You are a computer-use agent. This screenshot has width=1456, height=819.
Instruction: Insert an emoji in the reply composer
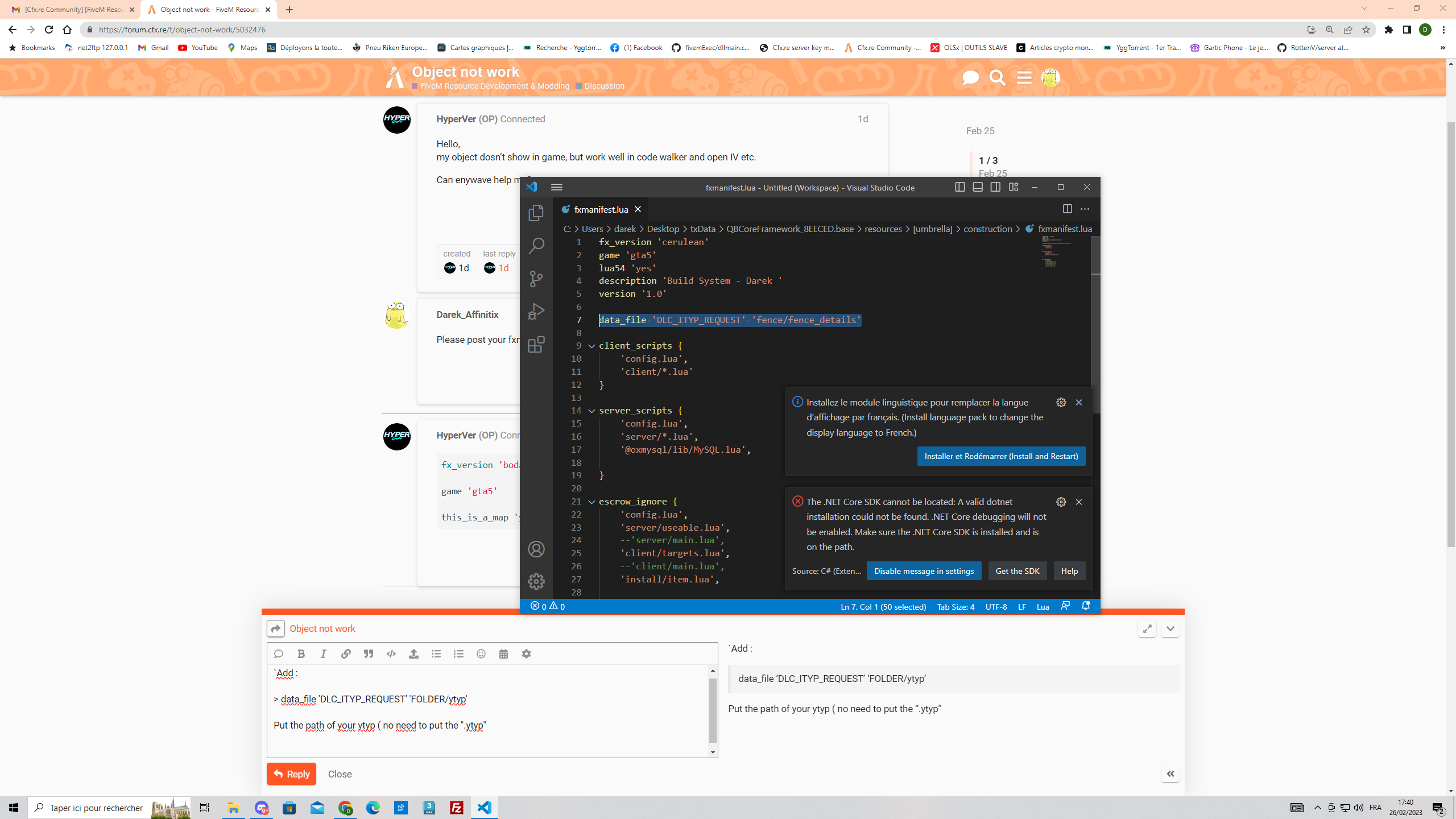click(x=481, y=653)
